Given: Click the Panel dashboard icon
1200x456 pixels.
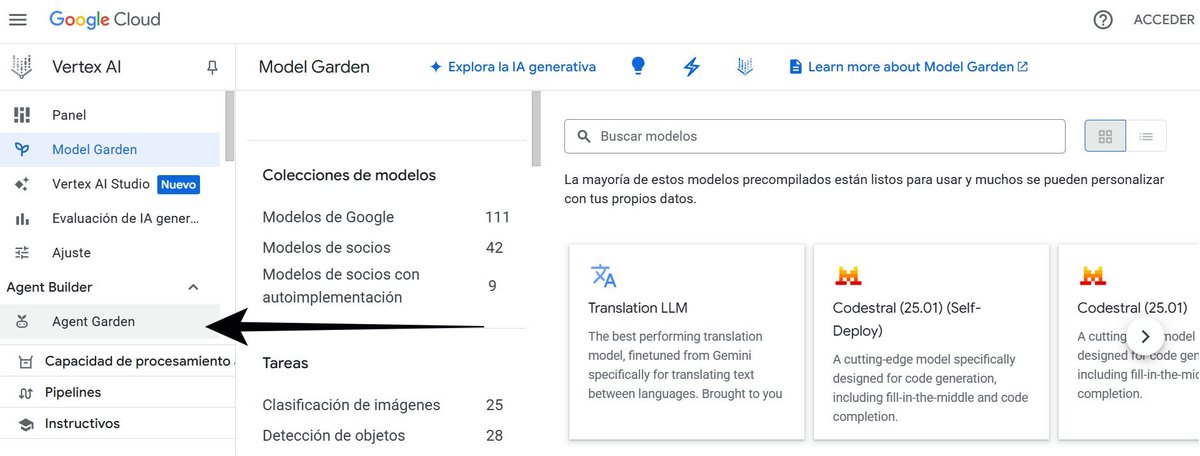Looking at the screenshot, I should click(22, 115).
